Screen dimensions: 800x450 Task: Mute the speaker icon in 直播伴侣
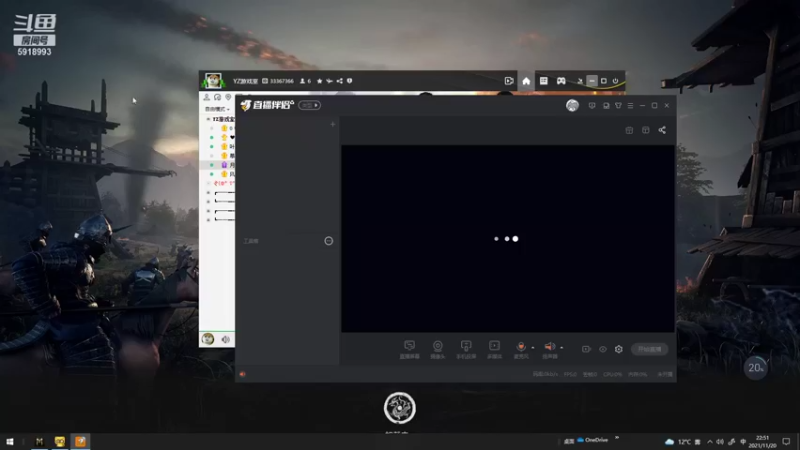point(549,346)
